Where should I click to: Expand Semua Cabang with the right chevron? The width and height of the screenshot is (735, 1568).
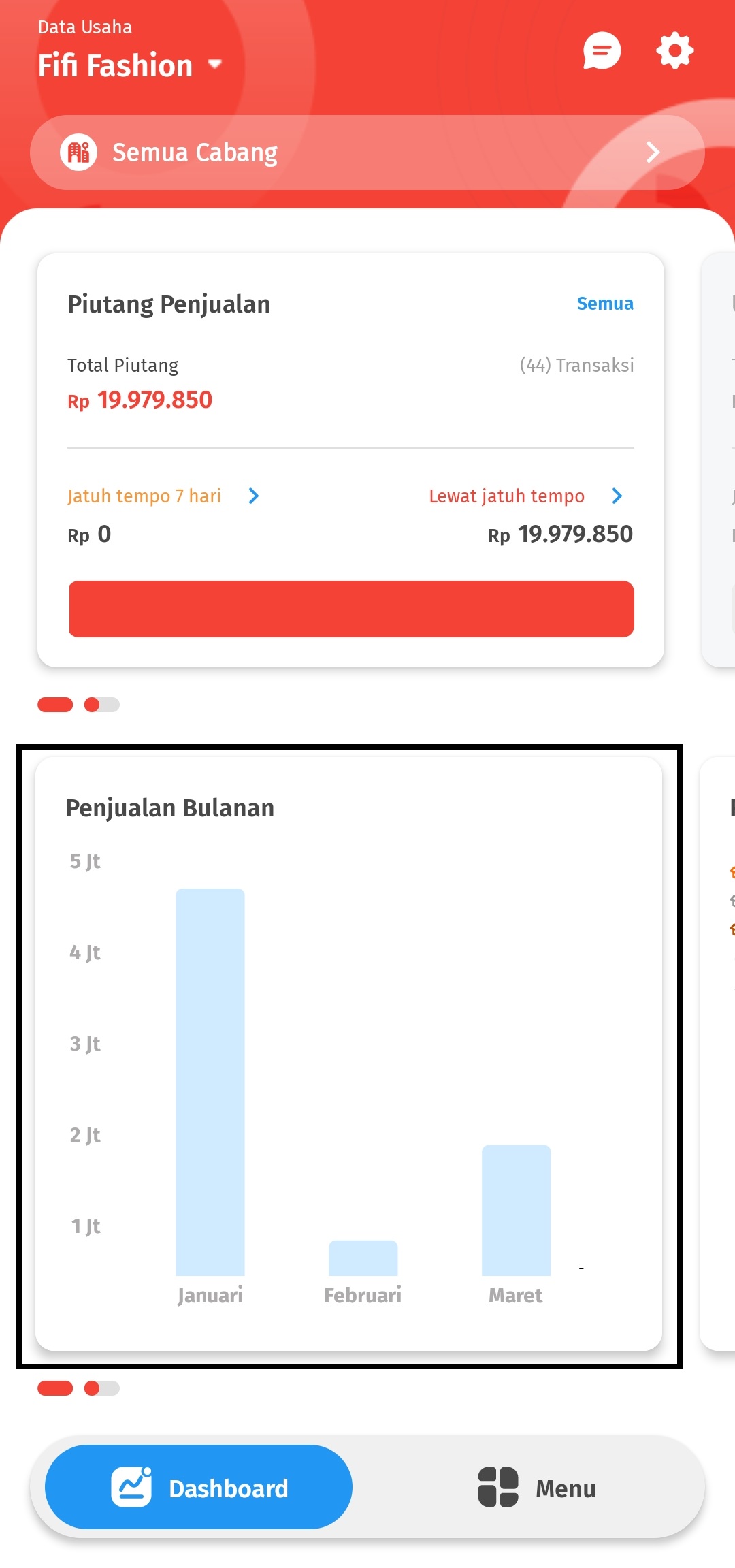coord(653,152)
